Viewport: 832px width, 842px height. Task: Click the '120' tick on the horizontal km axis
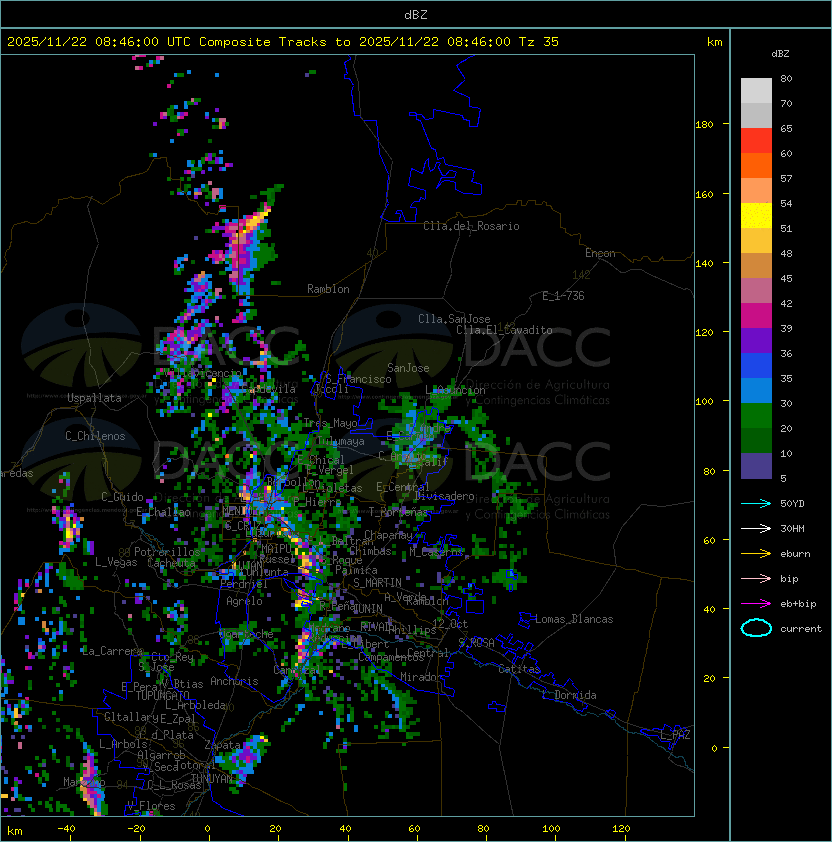tap(621, 829)
